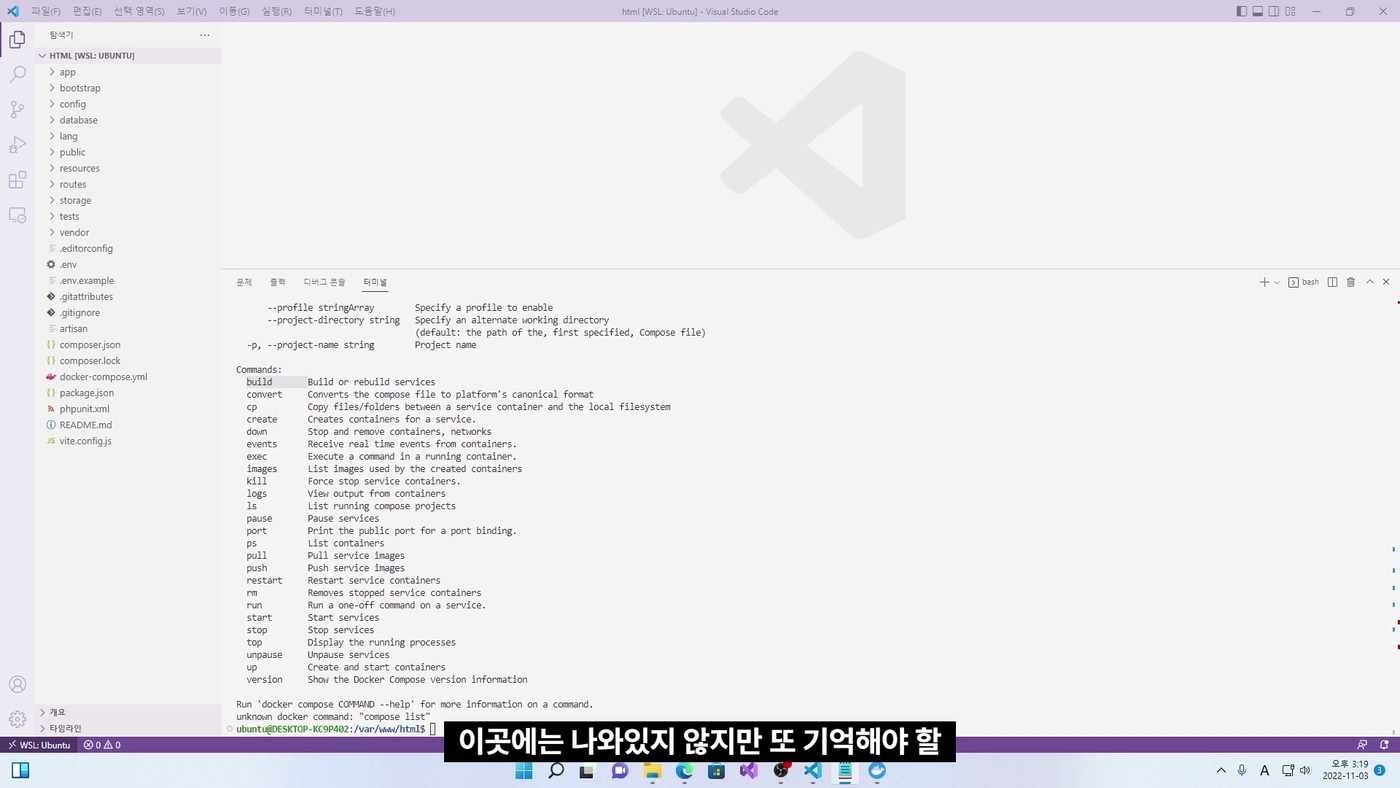Toggle the primary side bar
The width and height of the screenshot is (1400, 788).
1242,11
